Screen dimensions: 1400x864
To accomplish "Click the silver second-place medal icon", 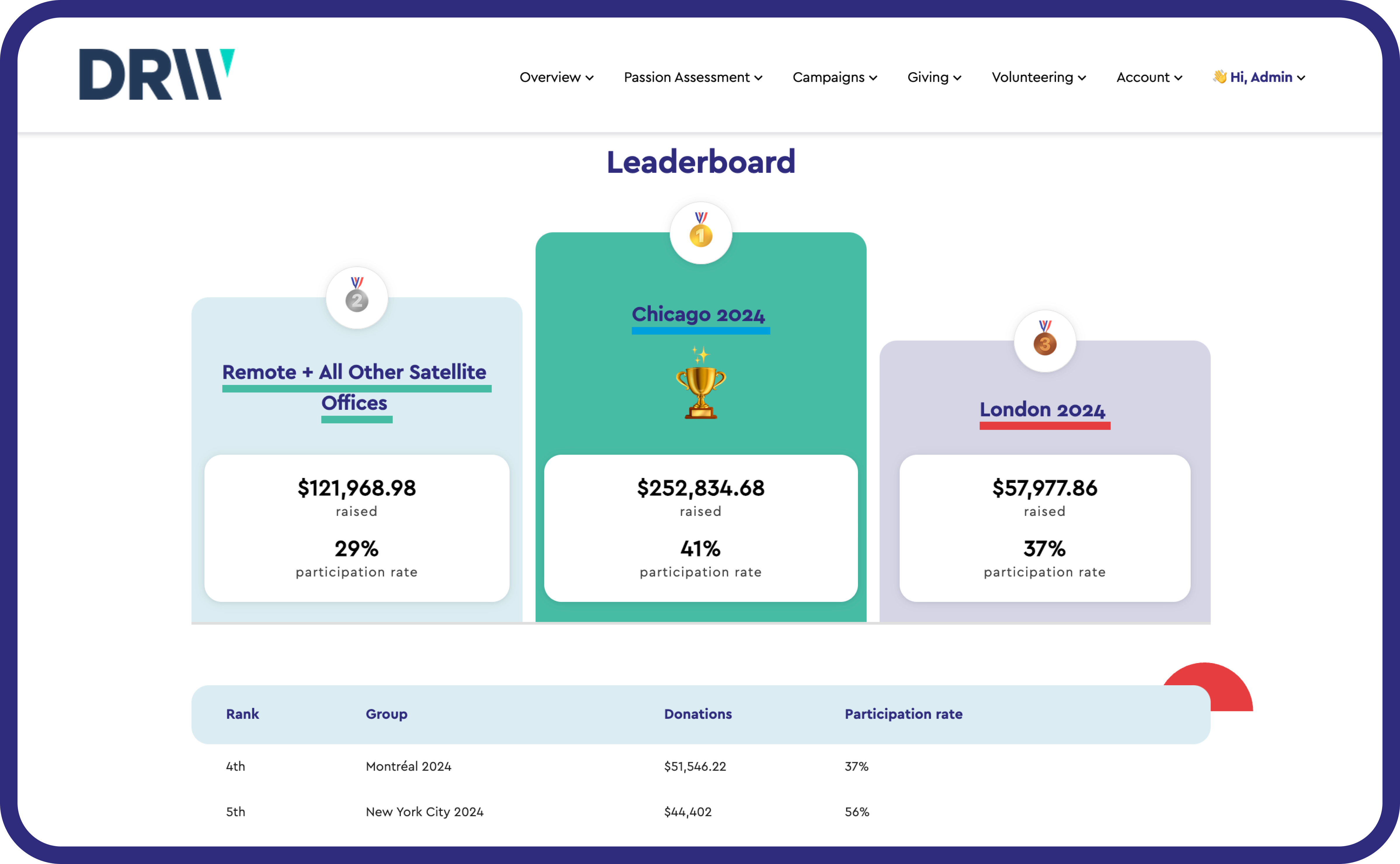I will [x=357, y=298].
